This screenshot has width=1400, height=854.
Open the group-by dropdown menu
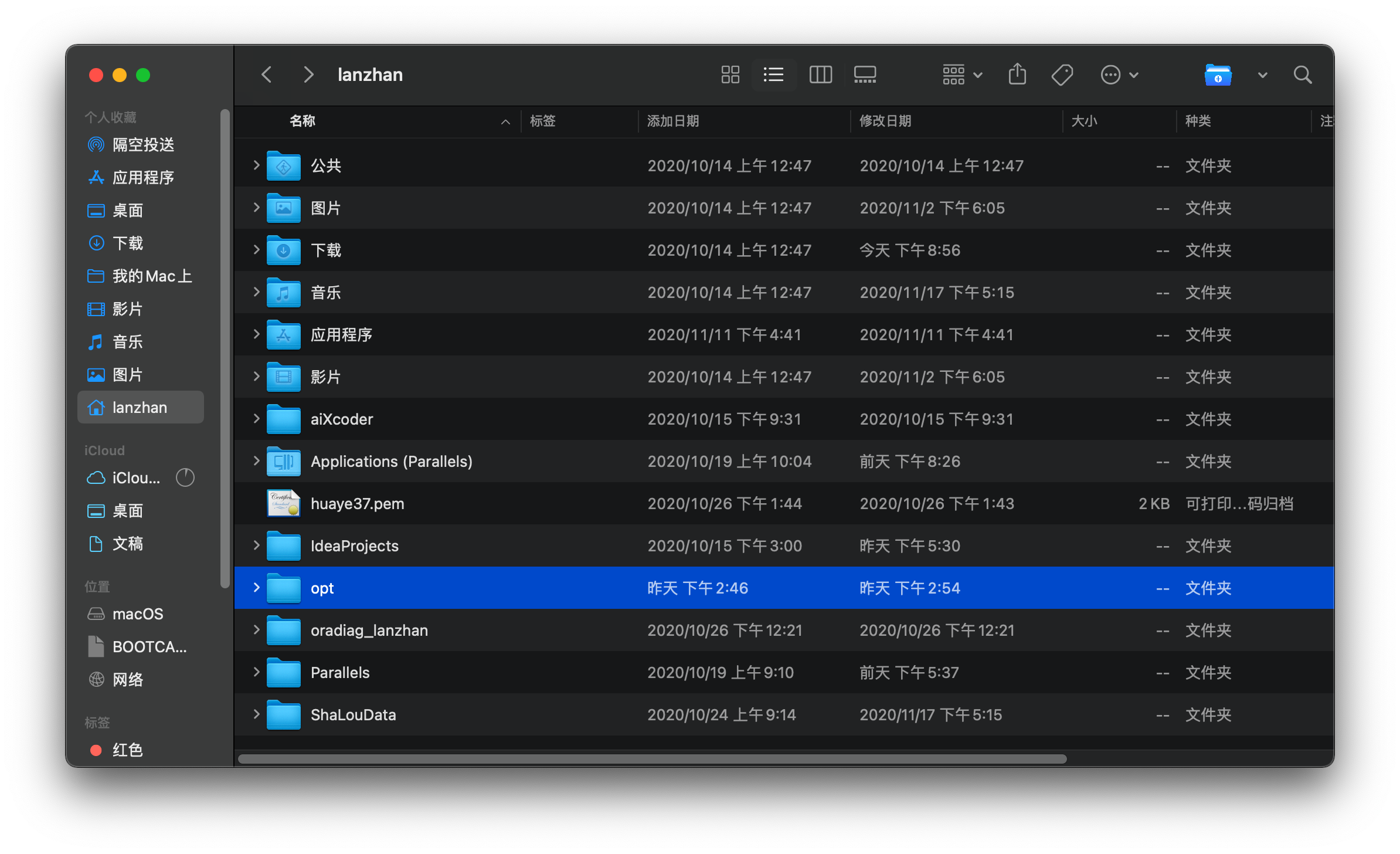pyautogui.click(x=961, y=74)
